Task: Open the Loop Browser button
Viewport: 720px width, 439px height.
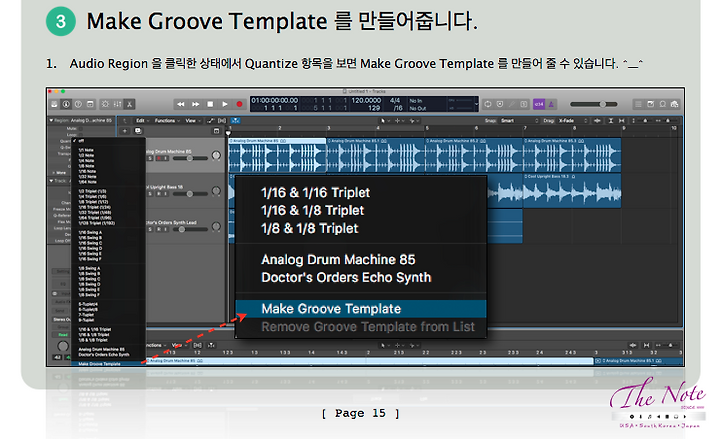Action: click(x=663, y=104)
